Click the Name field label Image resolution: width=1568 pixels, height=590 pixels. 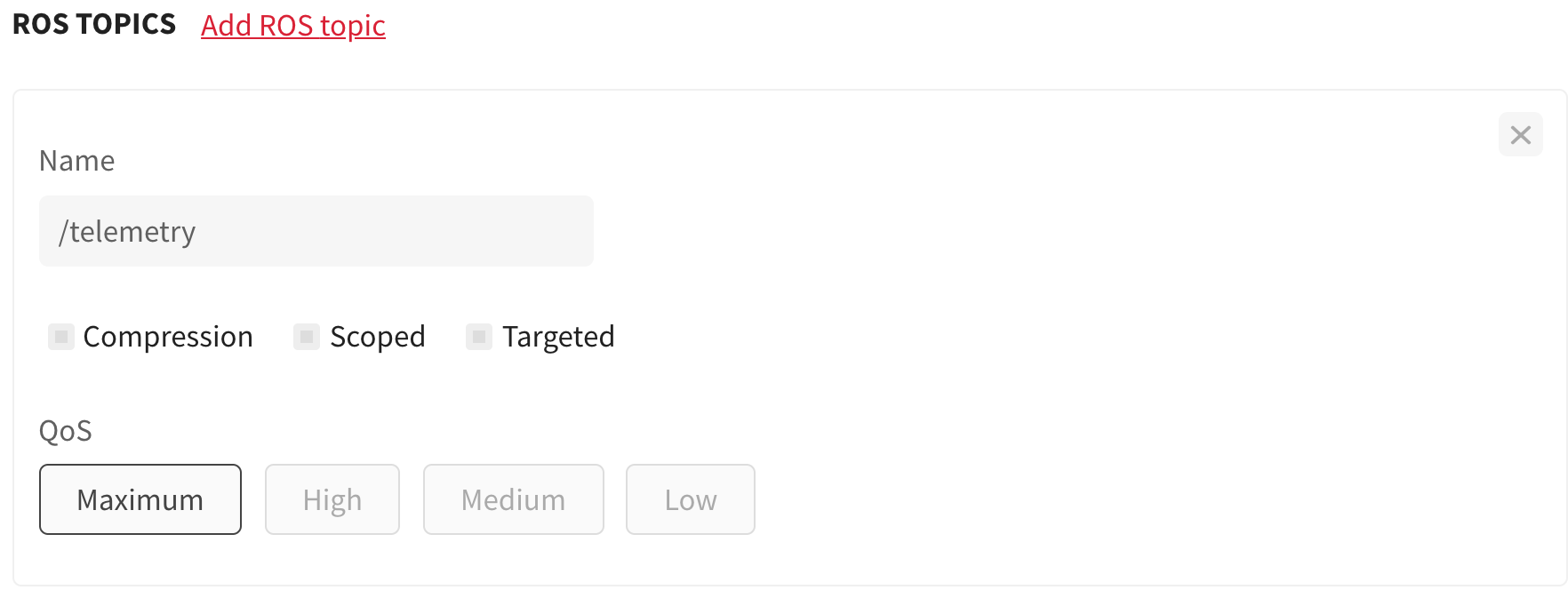77,161
